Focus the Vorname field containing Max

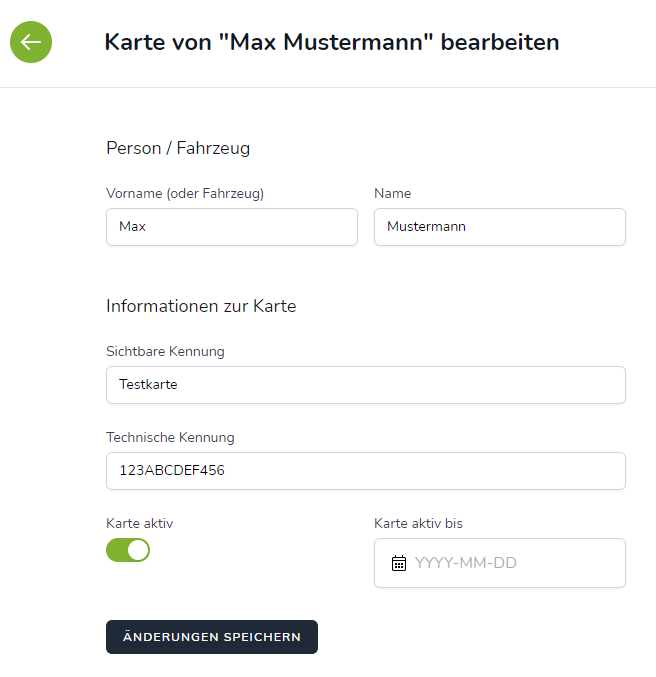[231, 227]
